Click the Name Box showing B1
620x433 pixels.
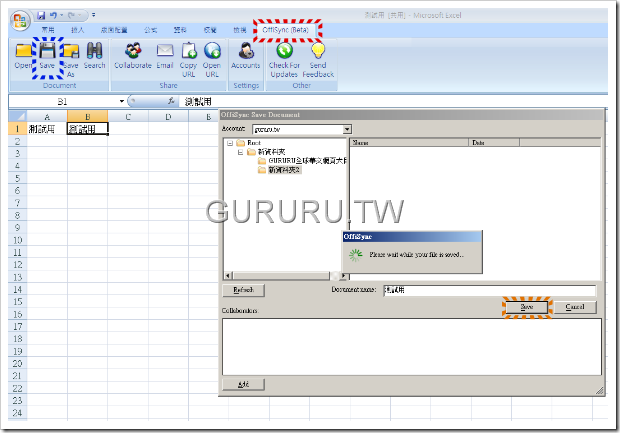tap(62, 102)
